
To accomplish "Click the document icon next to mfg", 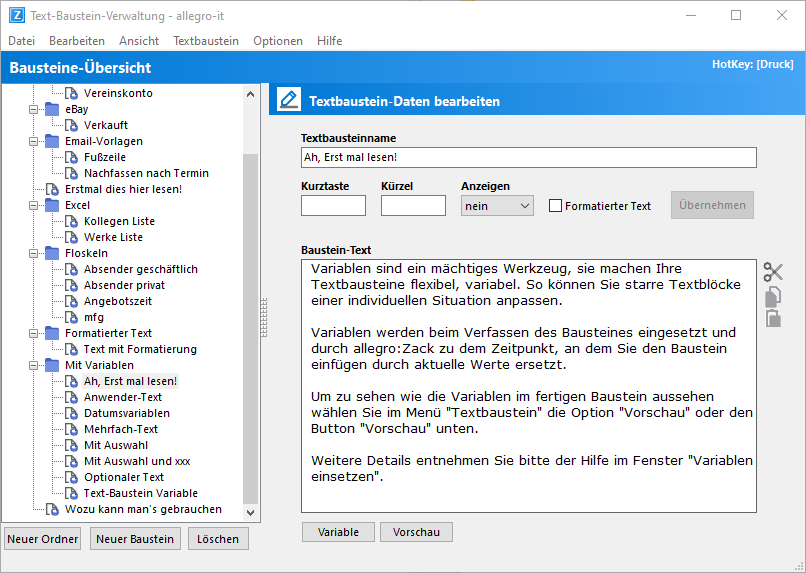I will [72, 317].
